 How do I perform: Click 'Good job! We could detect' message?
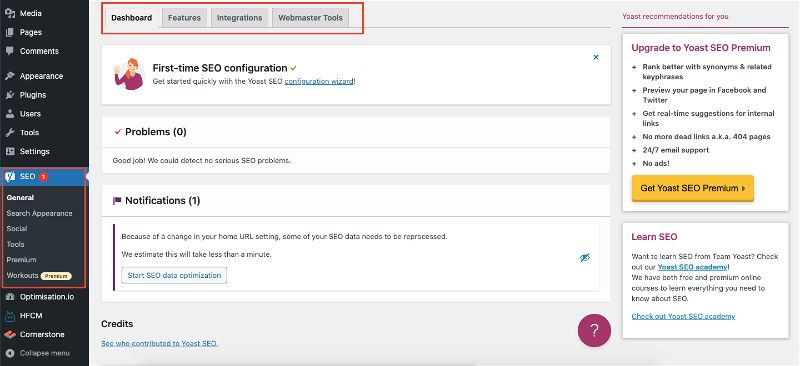click(202, 160)
